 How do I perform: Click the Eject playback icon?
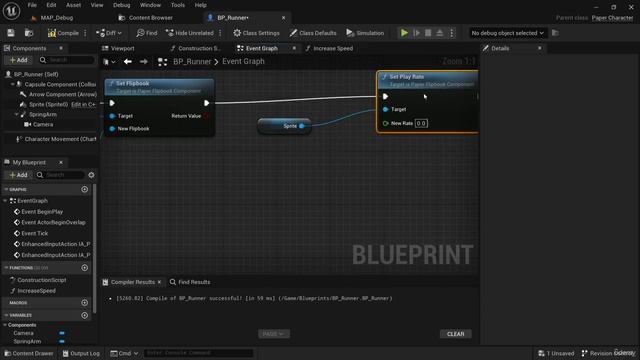click(x=440, y=33)
